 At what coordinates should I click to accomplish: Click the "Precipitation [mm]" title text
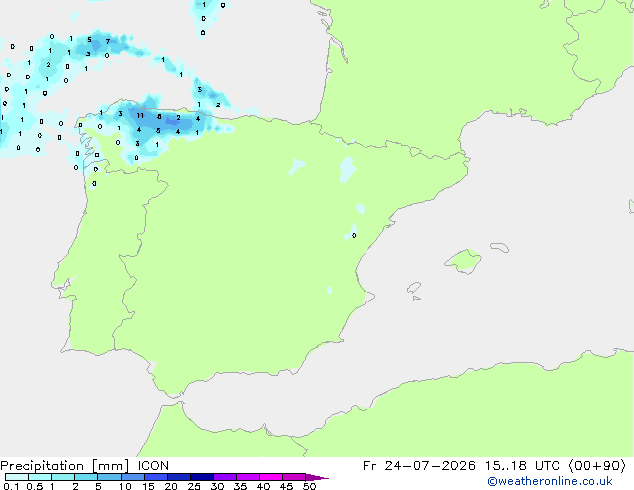point(65,466)
